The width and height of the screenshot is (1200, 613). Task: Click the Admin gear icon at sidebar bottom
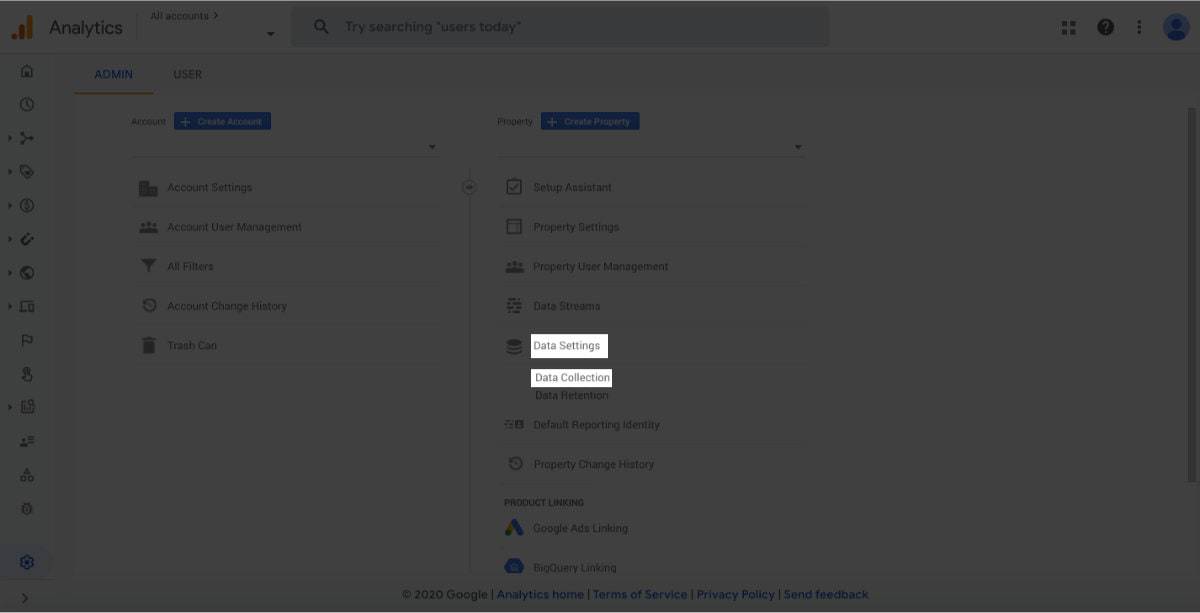coord(27,562)
